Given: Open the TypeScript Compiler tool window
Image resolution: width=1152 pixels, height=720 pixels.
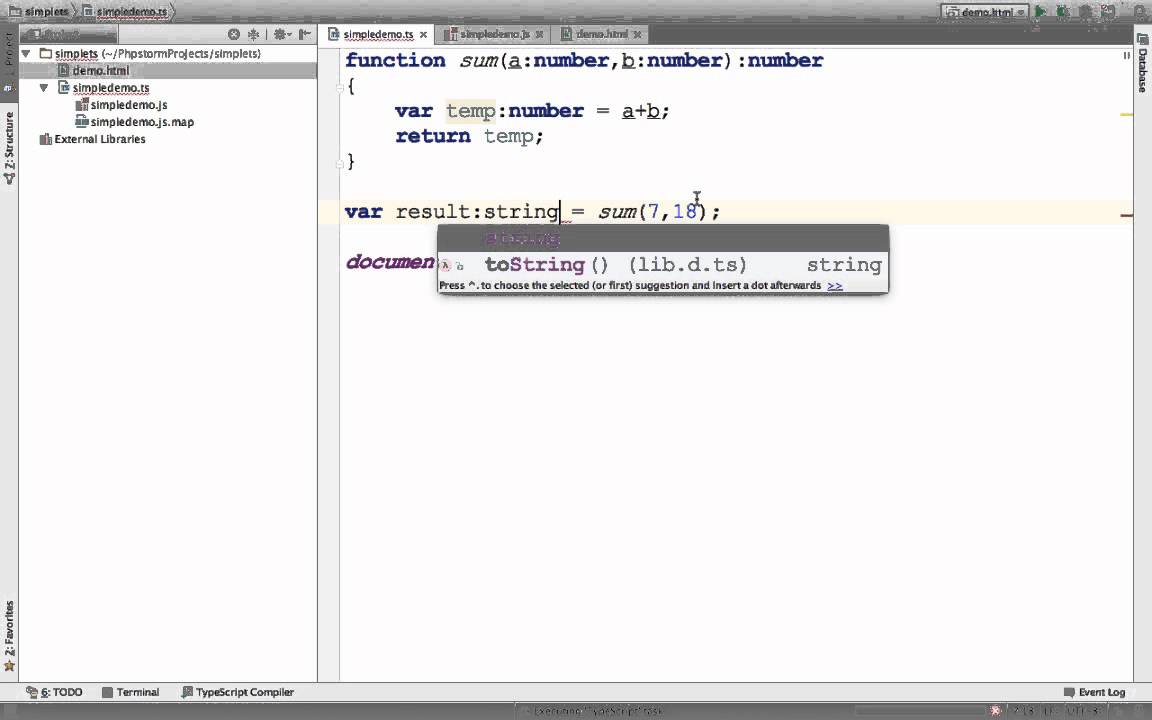Looking at the screenshot, I should click(x=237, y=692).
